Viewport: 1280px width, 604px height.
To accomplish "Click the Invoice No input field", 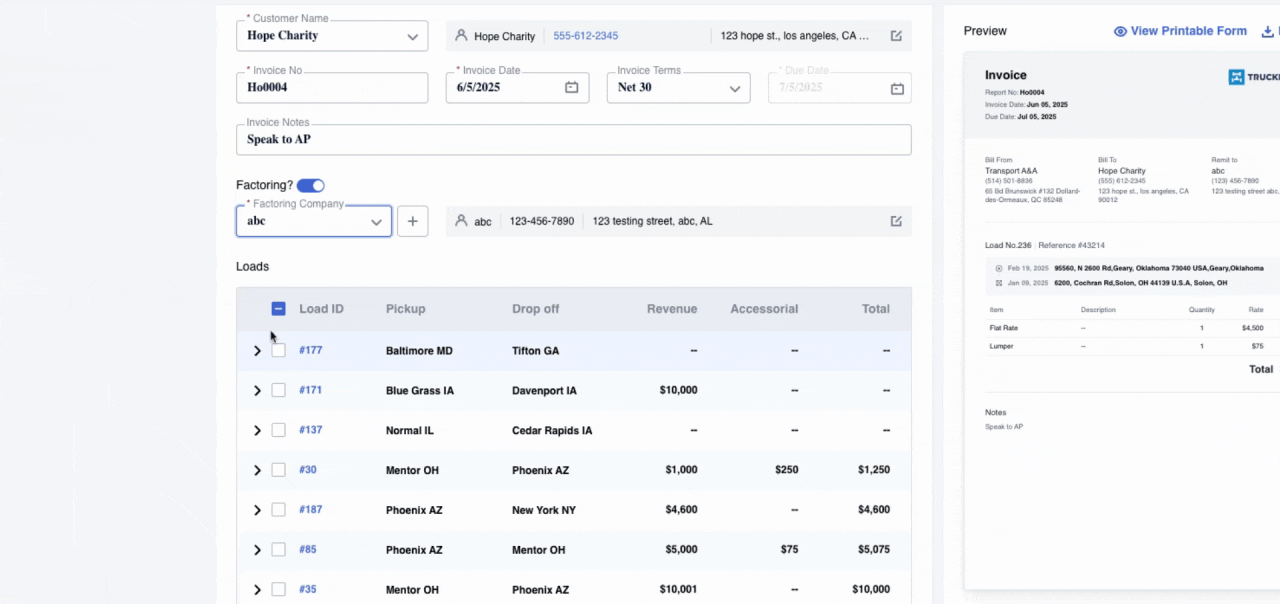I will [331, 88].
